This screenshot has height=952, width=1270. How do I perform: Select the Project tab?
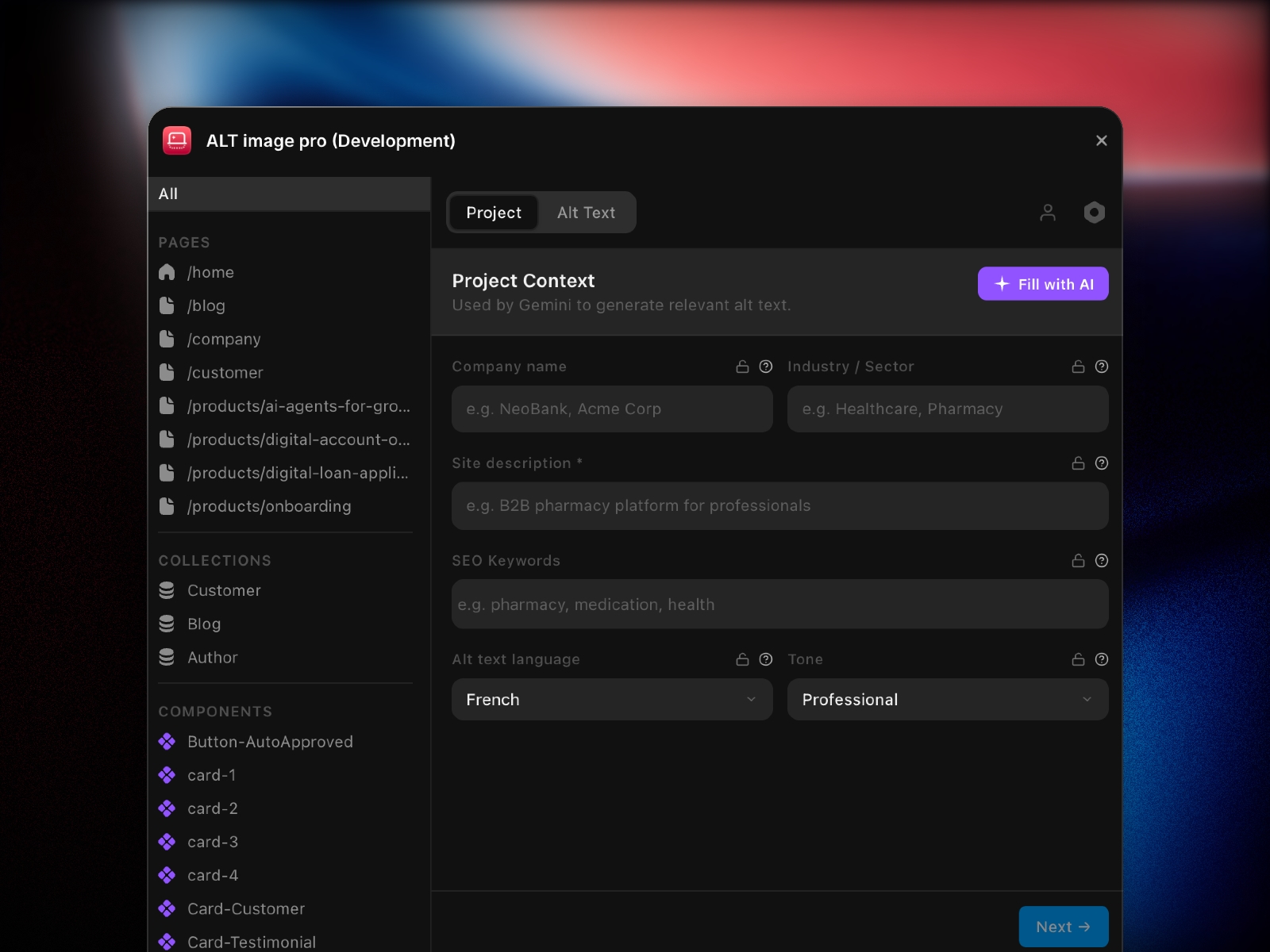tap(494, 212)
